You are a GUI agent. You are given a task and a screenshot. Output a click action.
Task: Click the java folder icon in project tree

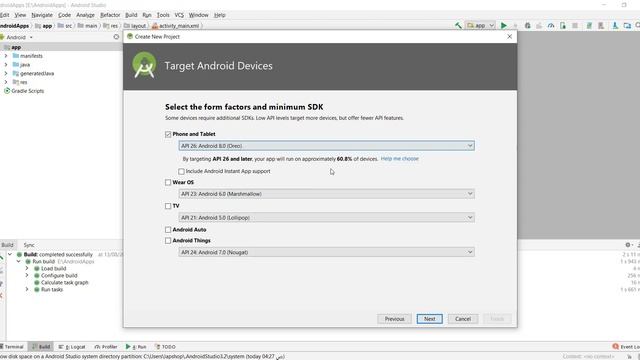pyautogui.click(x=16, y=64)
